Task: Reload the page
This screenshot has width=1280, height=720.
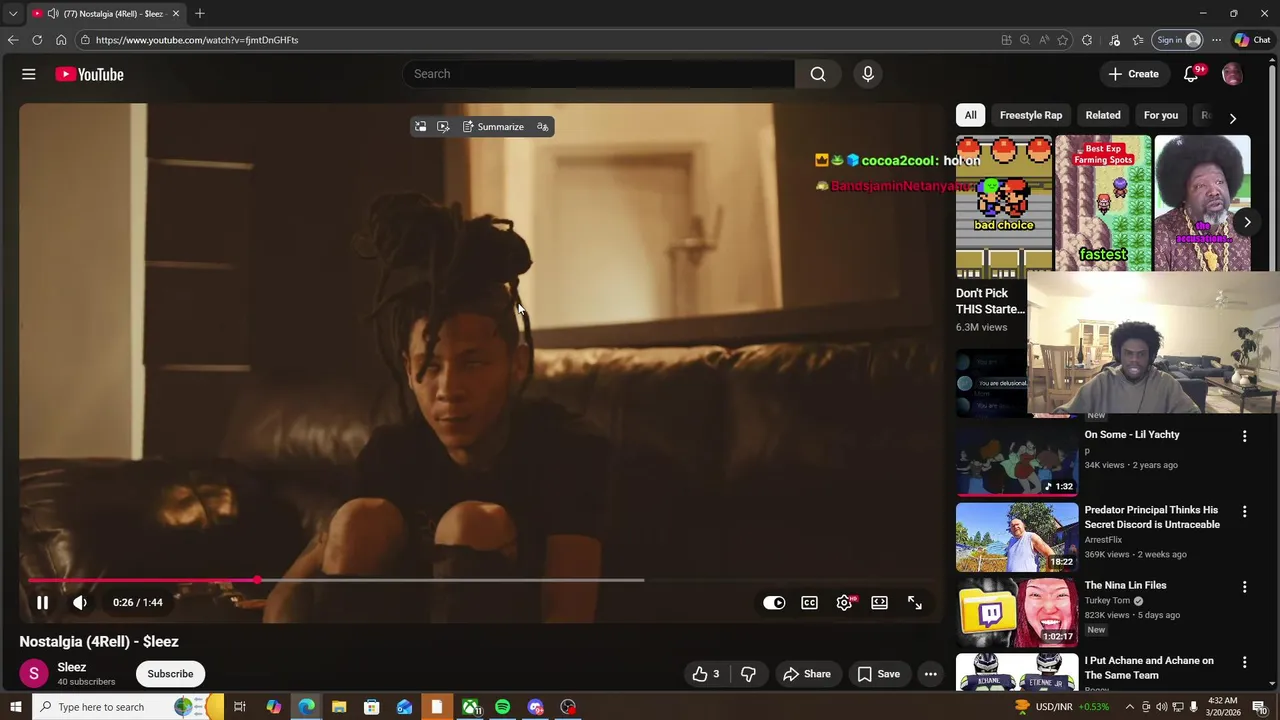Action: (37, 40)
